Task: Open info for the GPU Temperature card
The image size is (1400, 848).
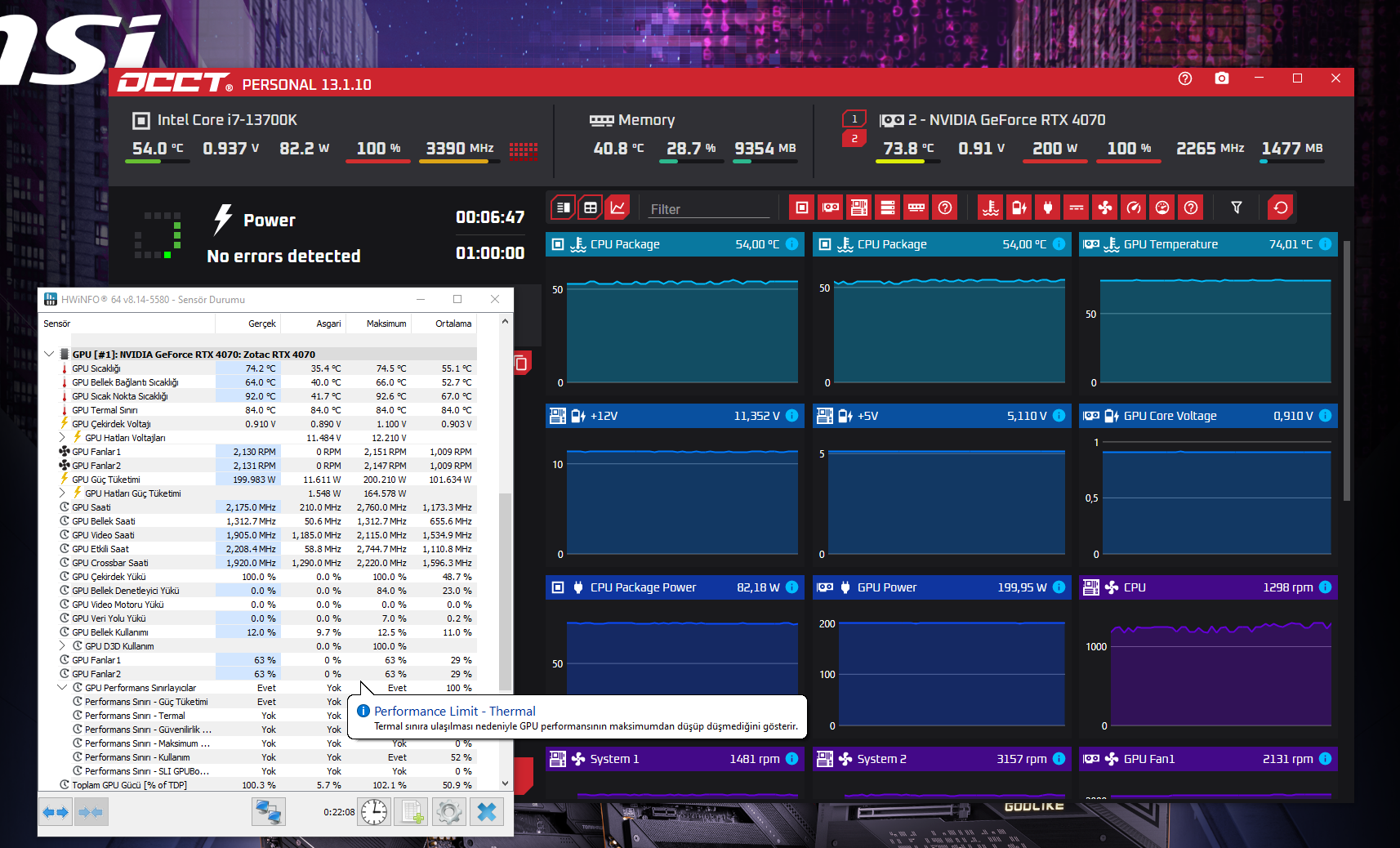Action: (1325, 244)
